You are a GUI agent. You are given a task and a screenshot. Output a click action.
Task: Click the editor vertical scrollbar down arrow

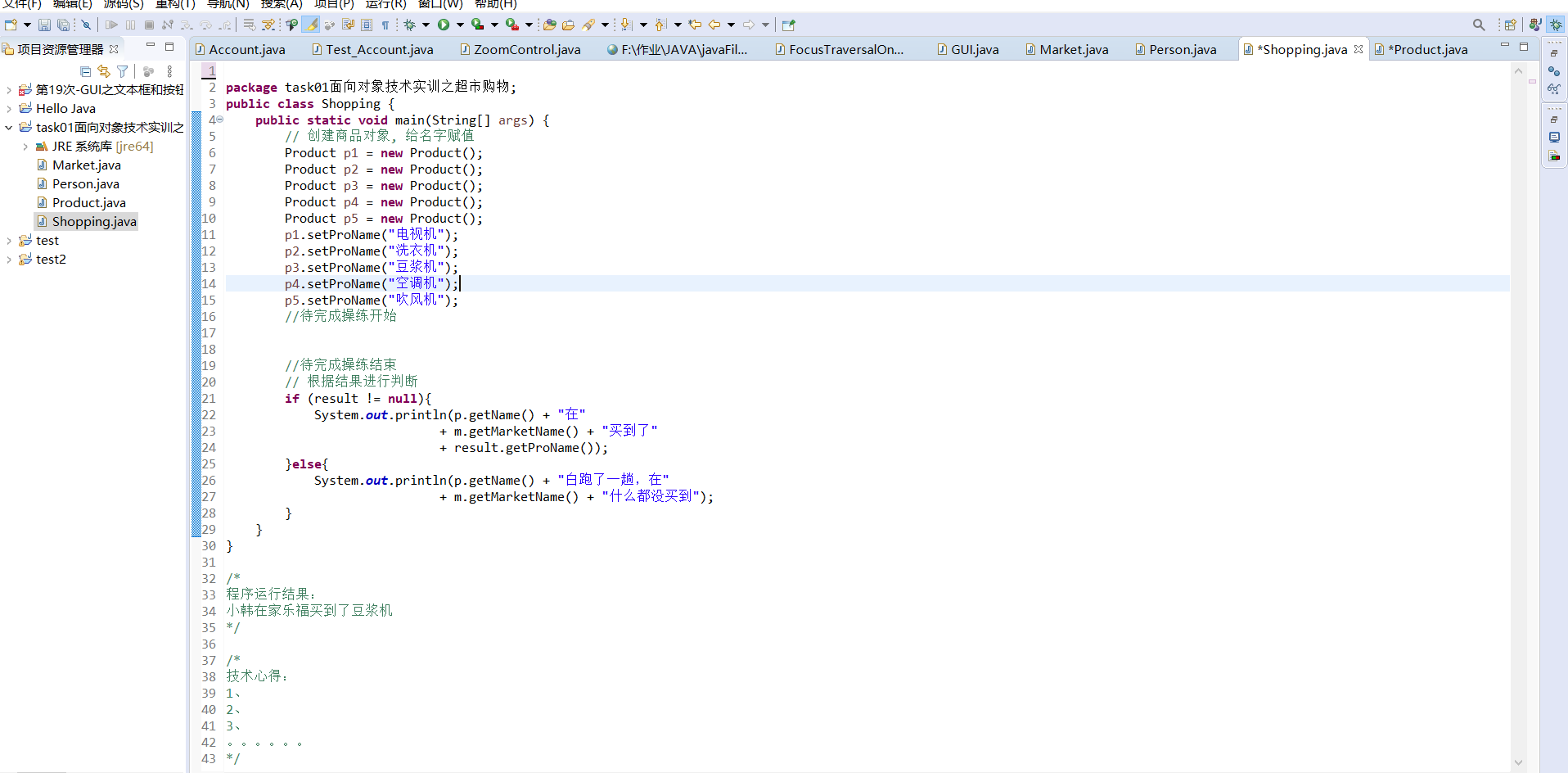pos(1518,762)
